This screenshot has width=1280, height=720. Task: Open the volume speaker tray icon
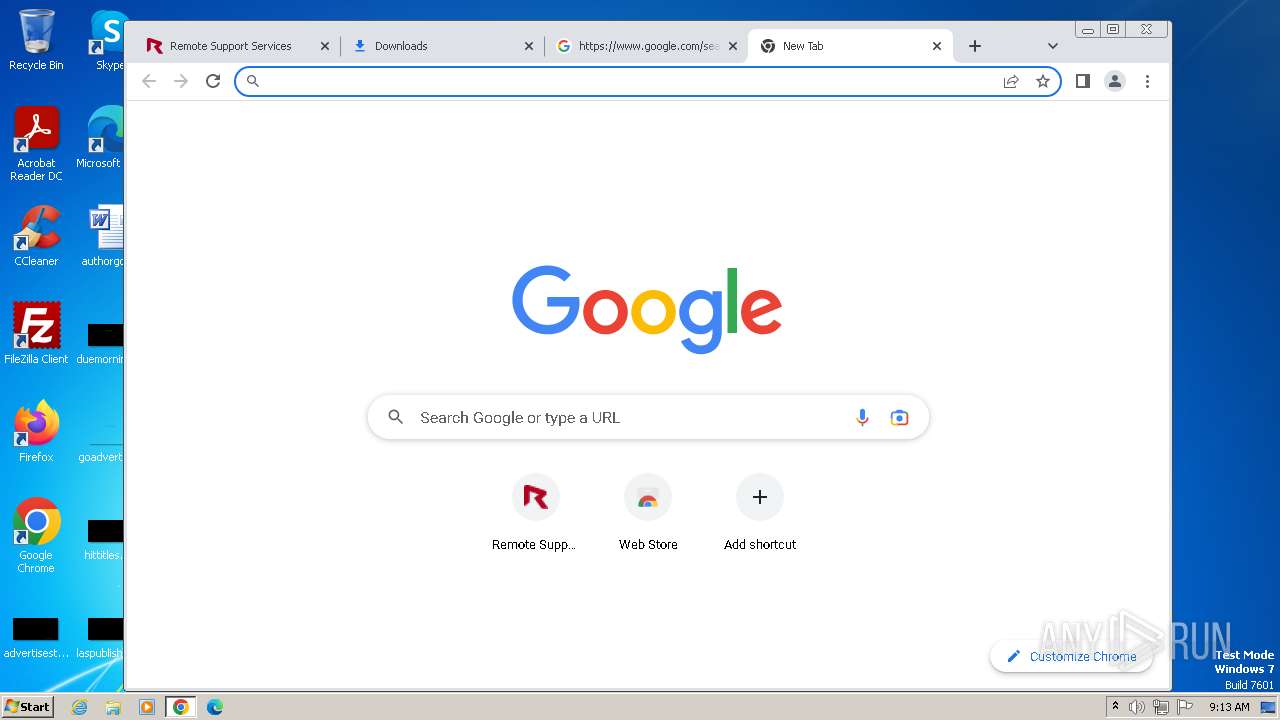click(1137, 707)
